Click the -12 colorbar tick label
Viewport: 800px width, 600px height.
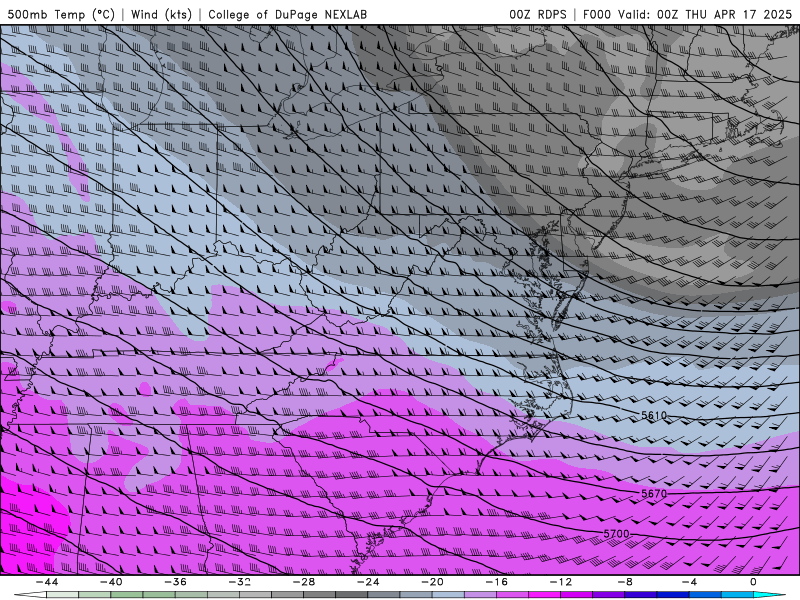[x=561, y=582]
